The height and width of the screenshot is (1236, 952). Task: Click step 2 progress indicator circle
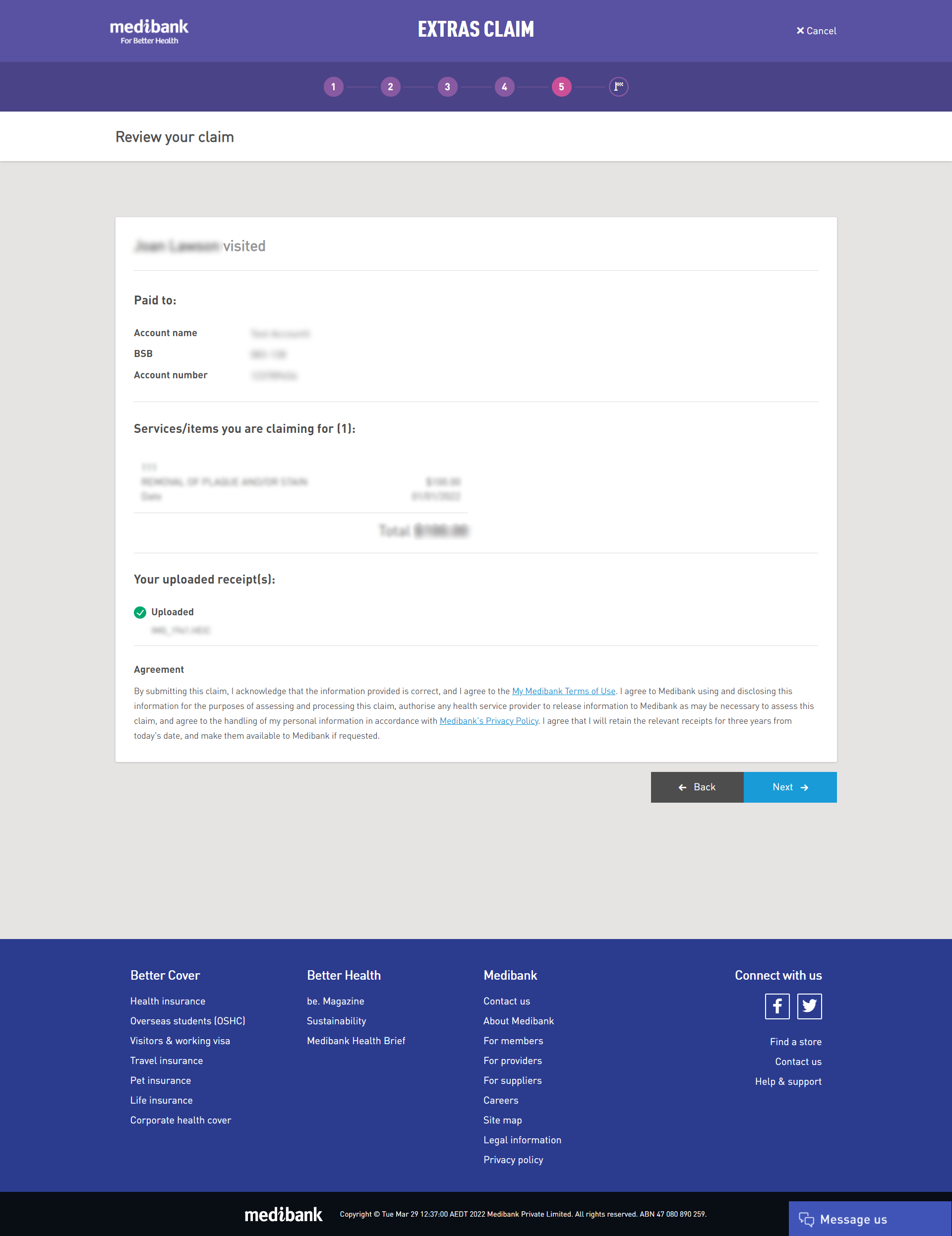point(391,87)
